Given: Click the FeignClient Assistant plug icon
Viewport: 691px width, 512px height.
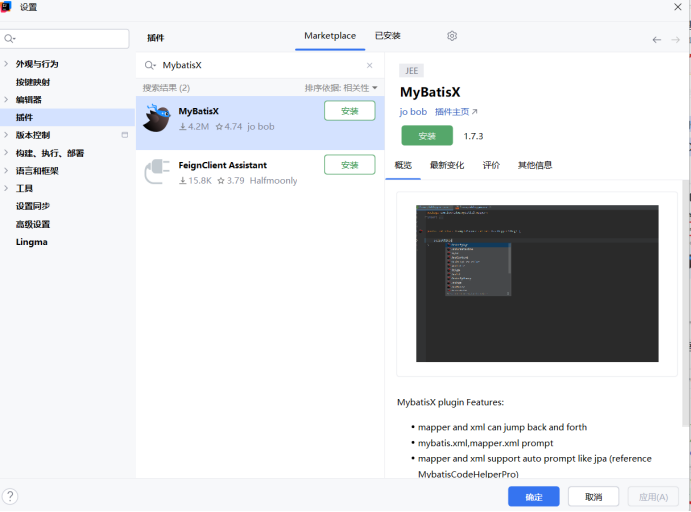Looking at the screenshot, I should [x=157, y=172].
